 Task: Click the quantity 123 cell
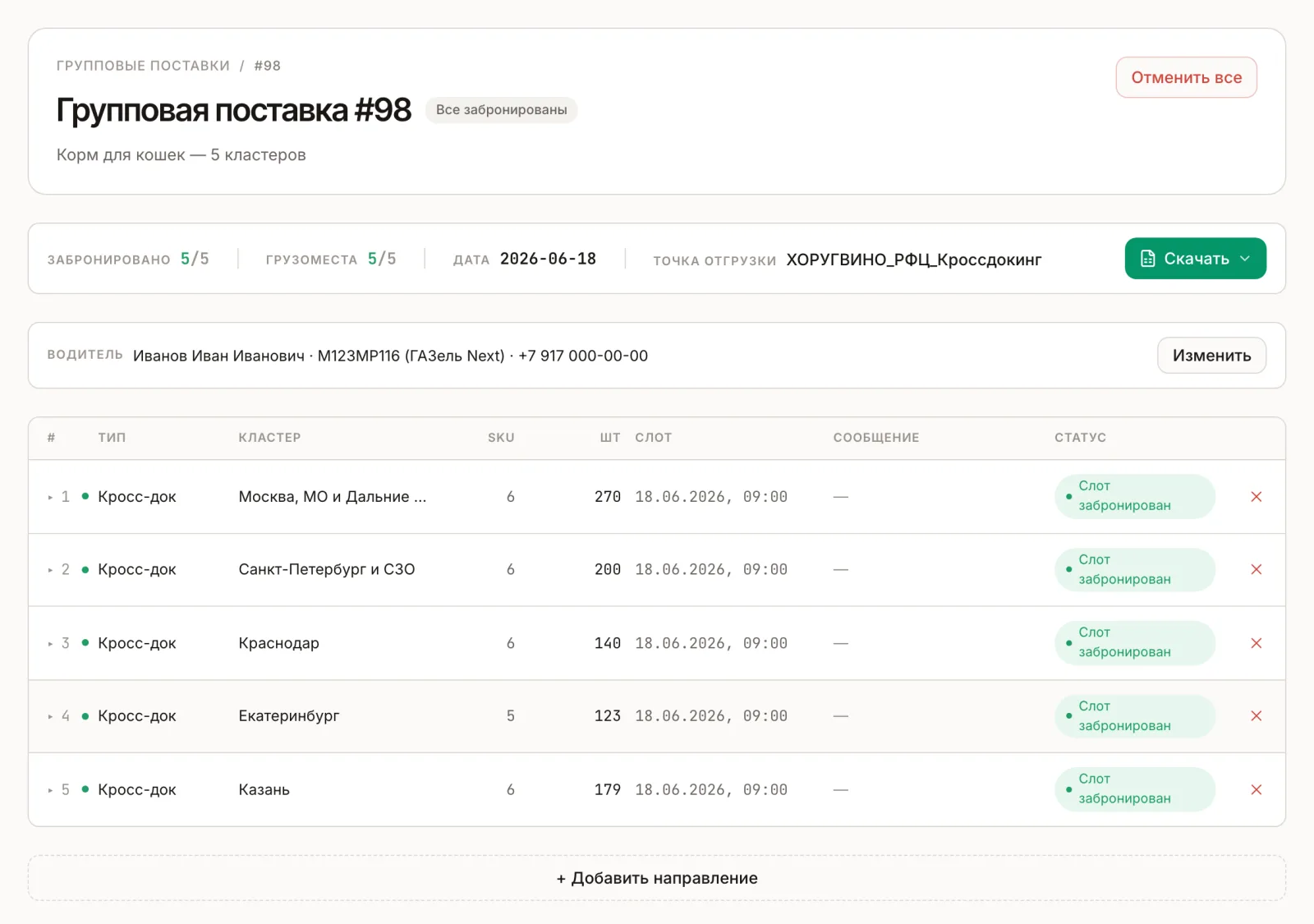(608, 716)
